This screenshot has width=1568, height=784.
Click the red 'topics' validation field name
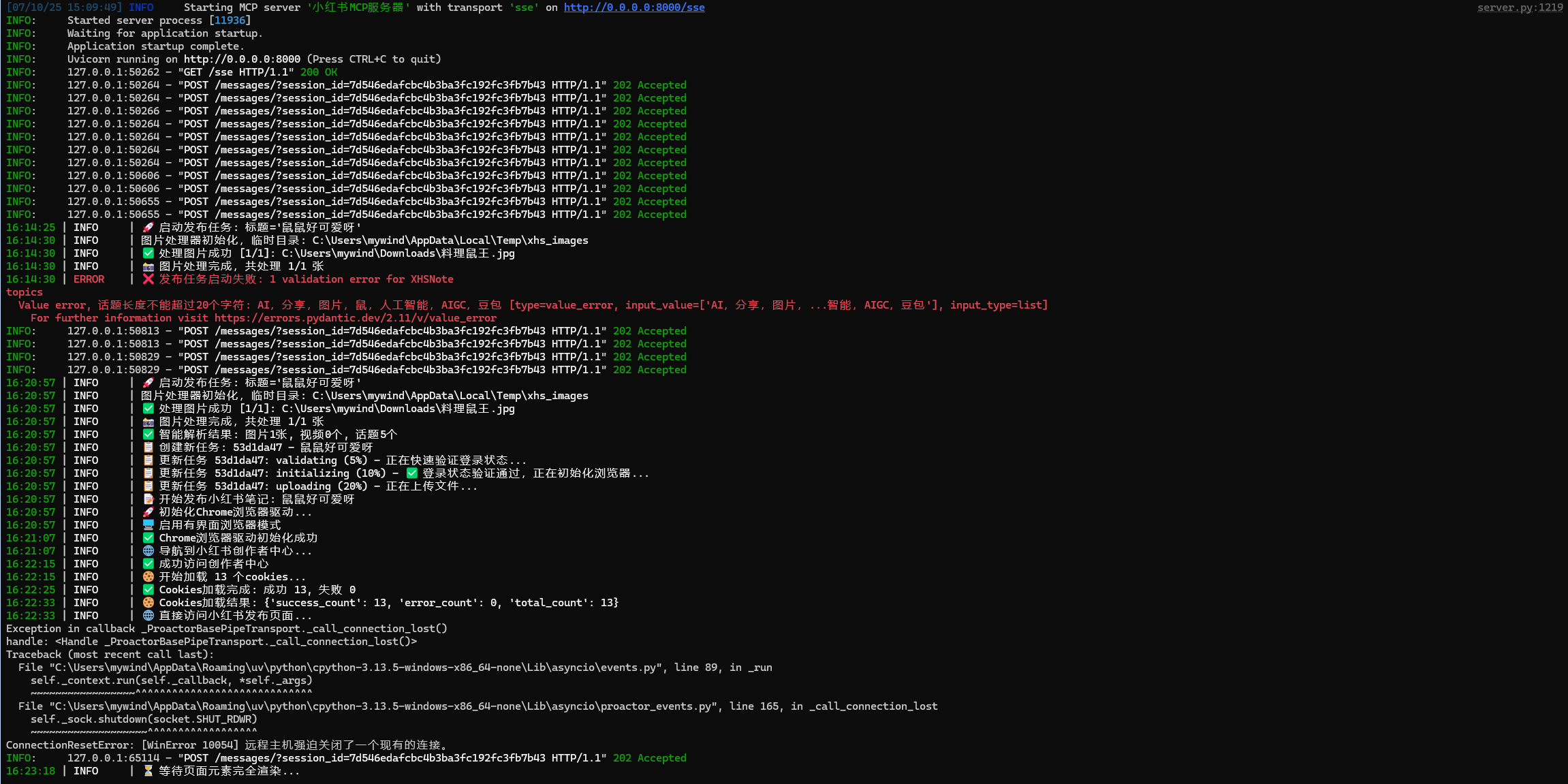click(x=25, y=292)
